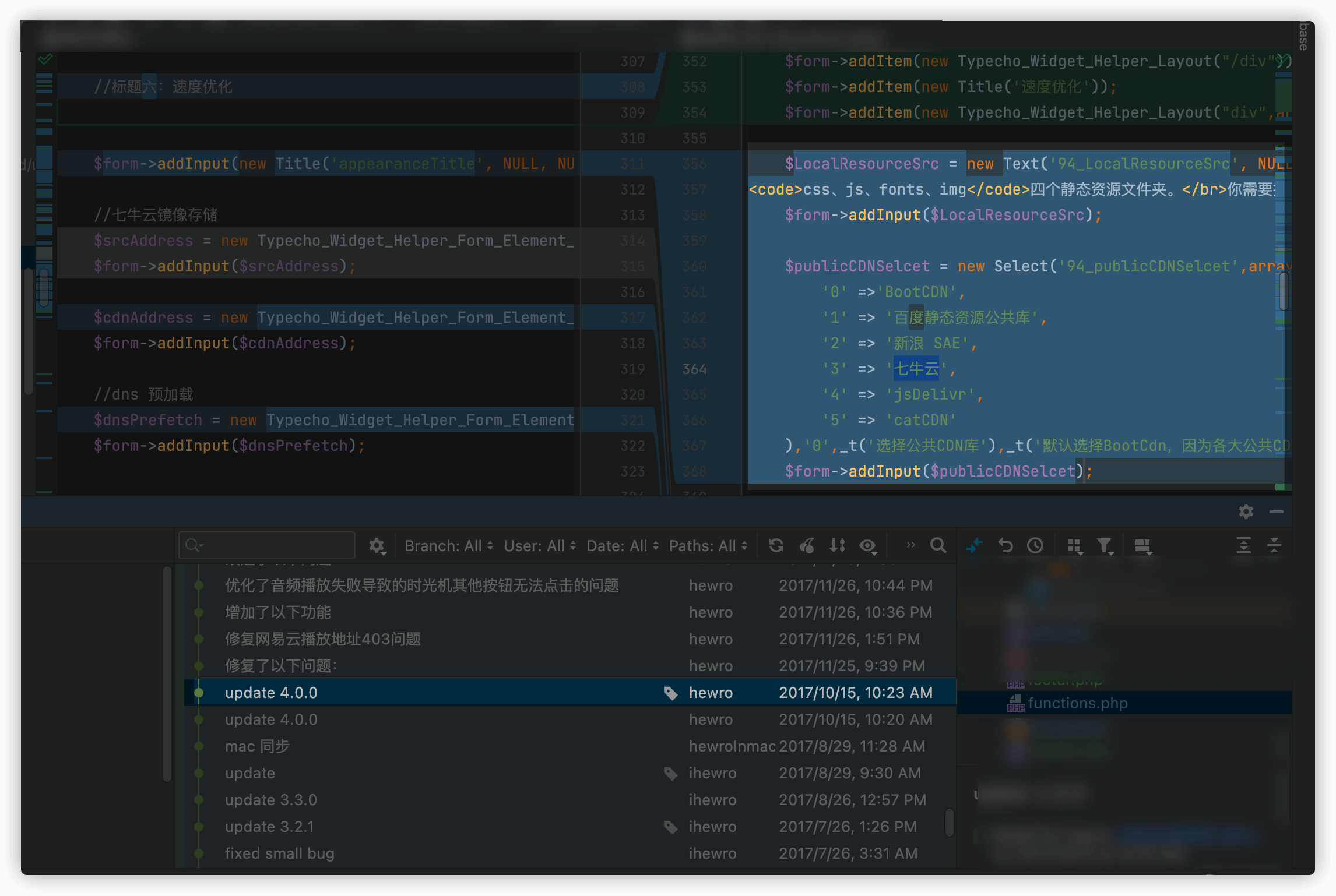Open the eye view options
The image size is (1336, 896).
868,546
